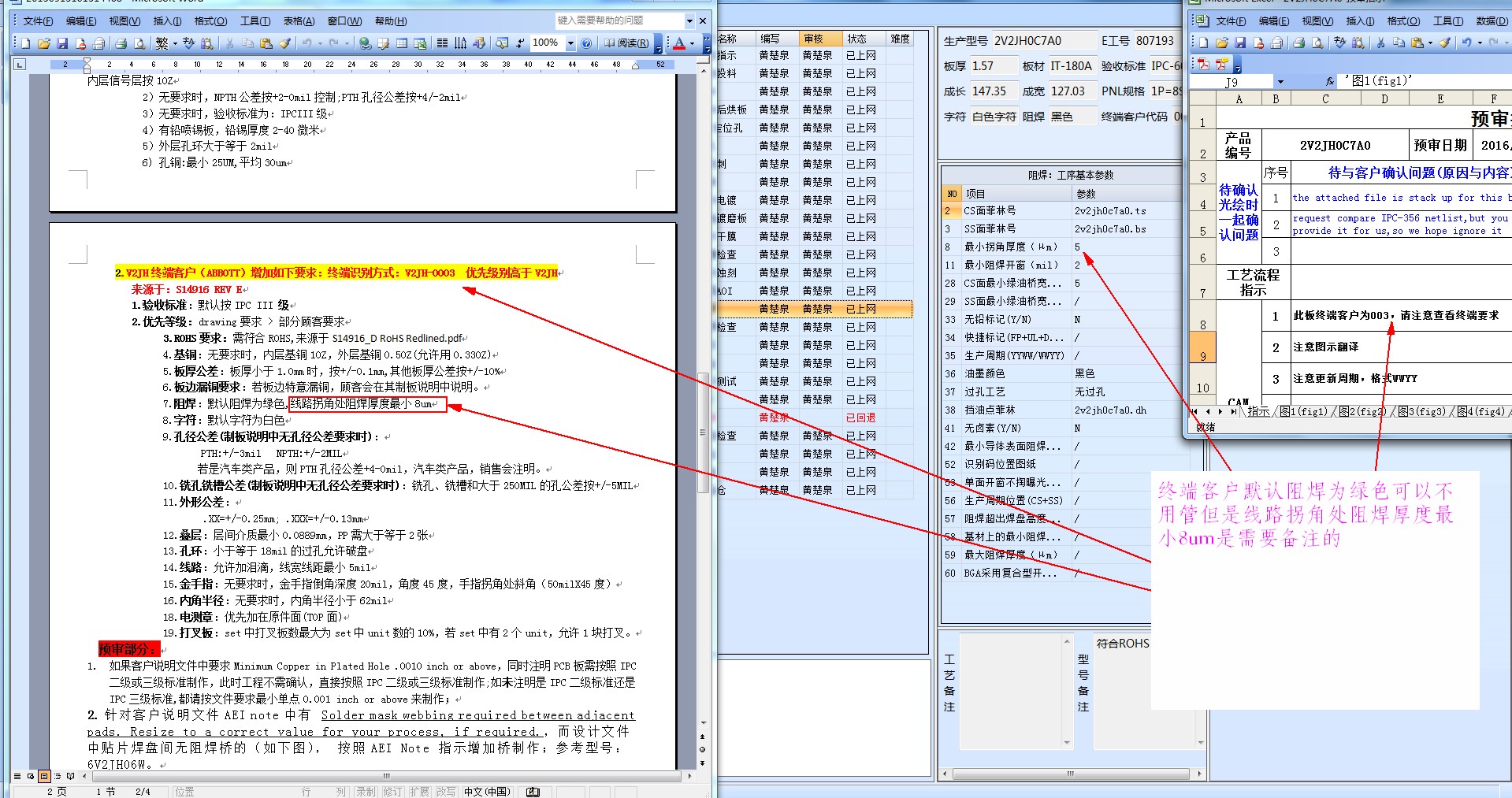Create new blank document in Word toolbar
This screenshot has height=798, width=1512.
[x=25, y=43]
